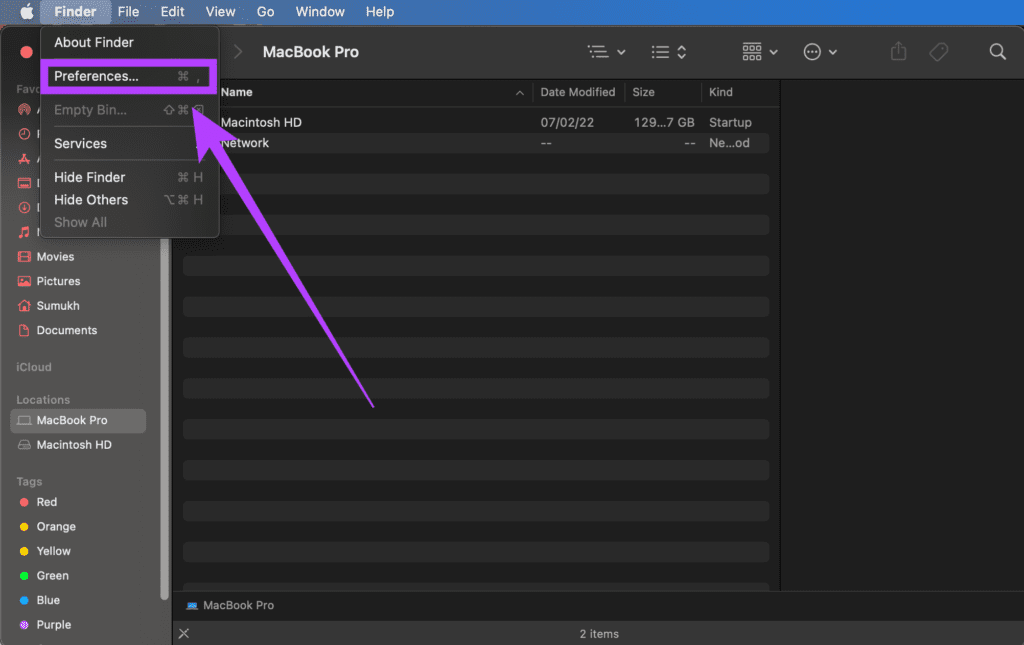Open the Window menu

point(320,12)
